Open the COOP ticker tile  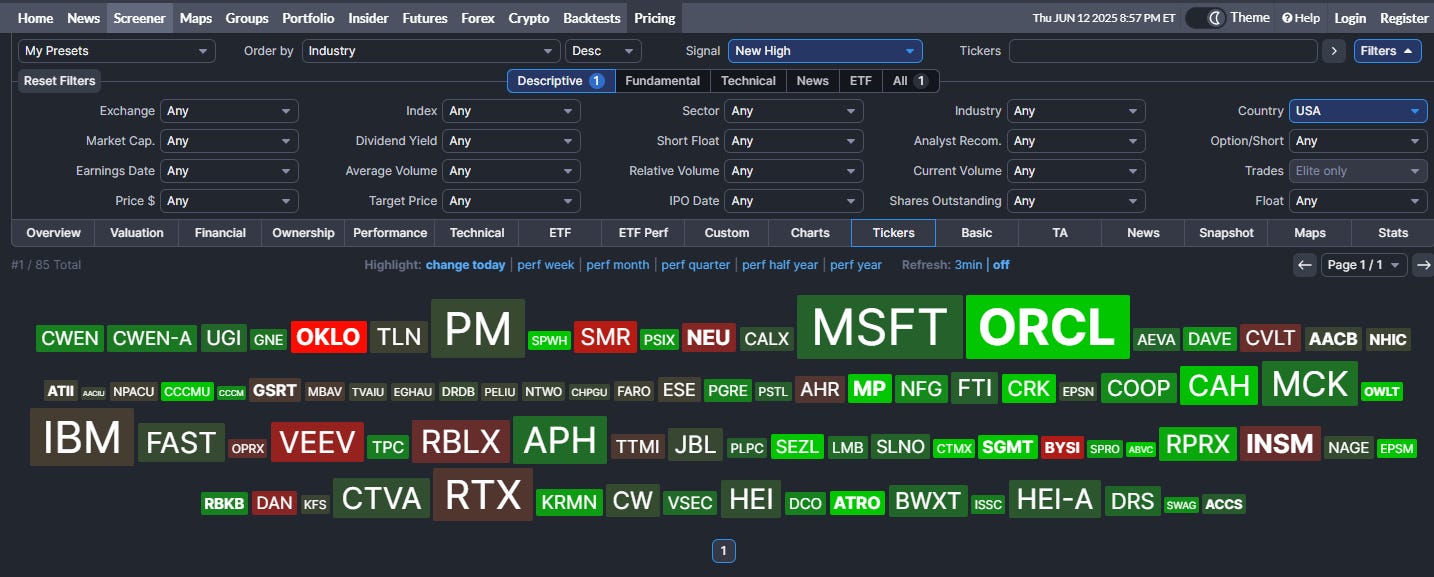pos(1139,387)
